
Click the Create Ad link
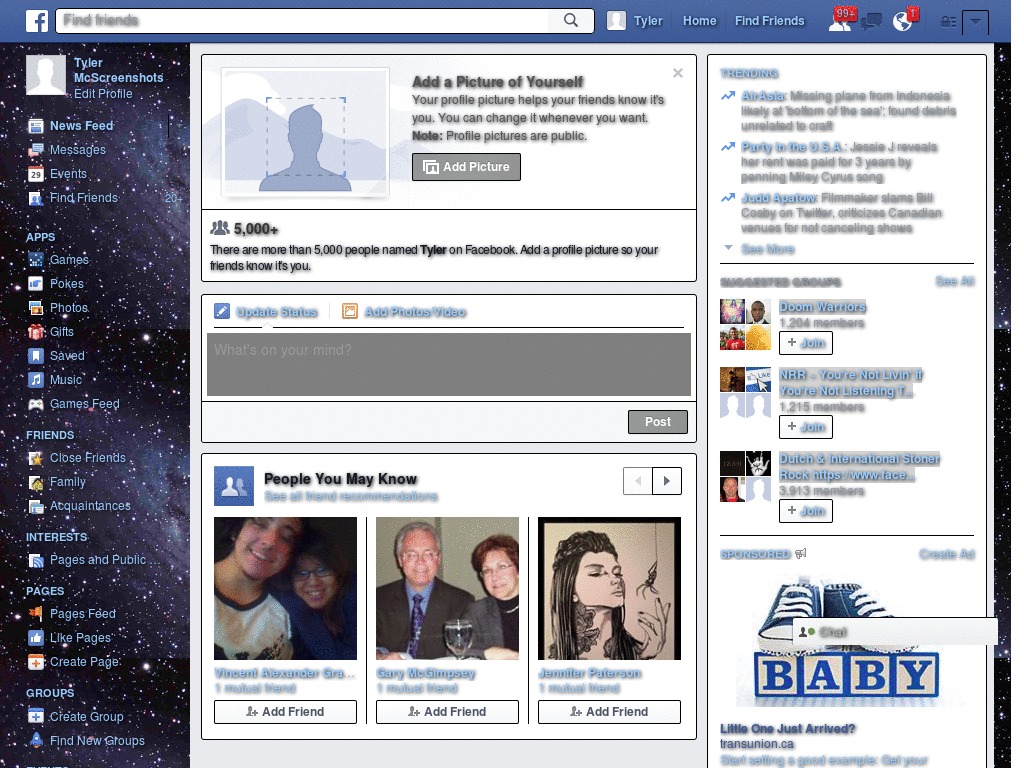point(947,554)
